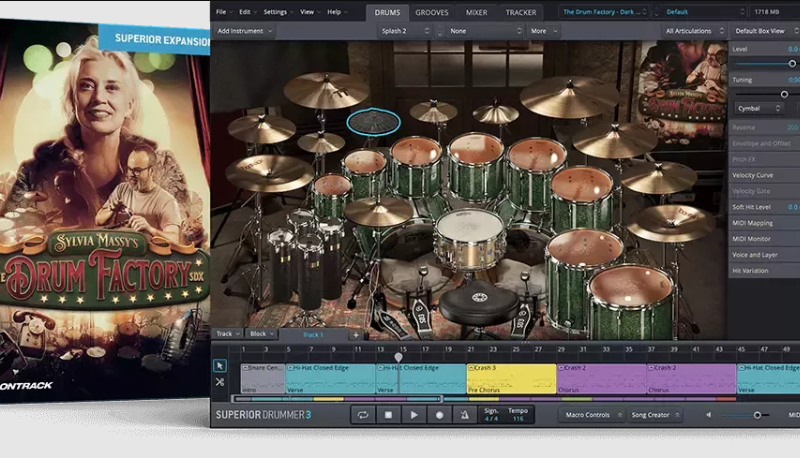
Task: Open the File menu
Action: point(224,12)
